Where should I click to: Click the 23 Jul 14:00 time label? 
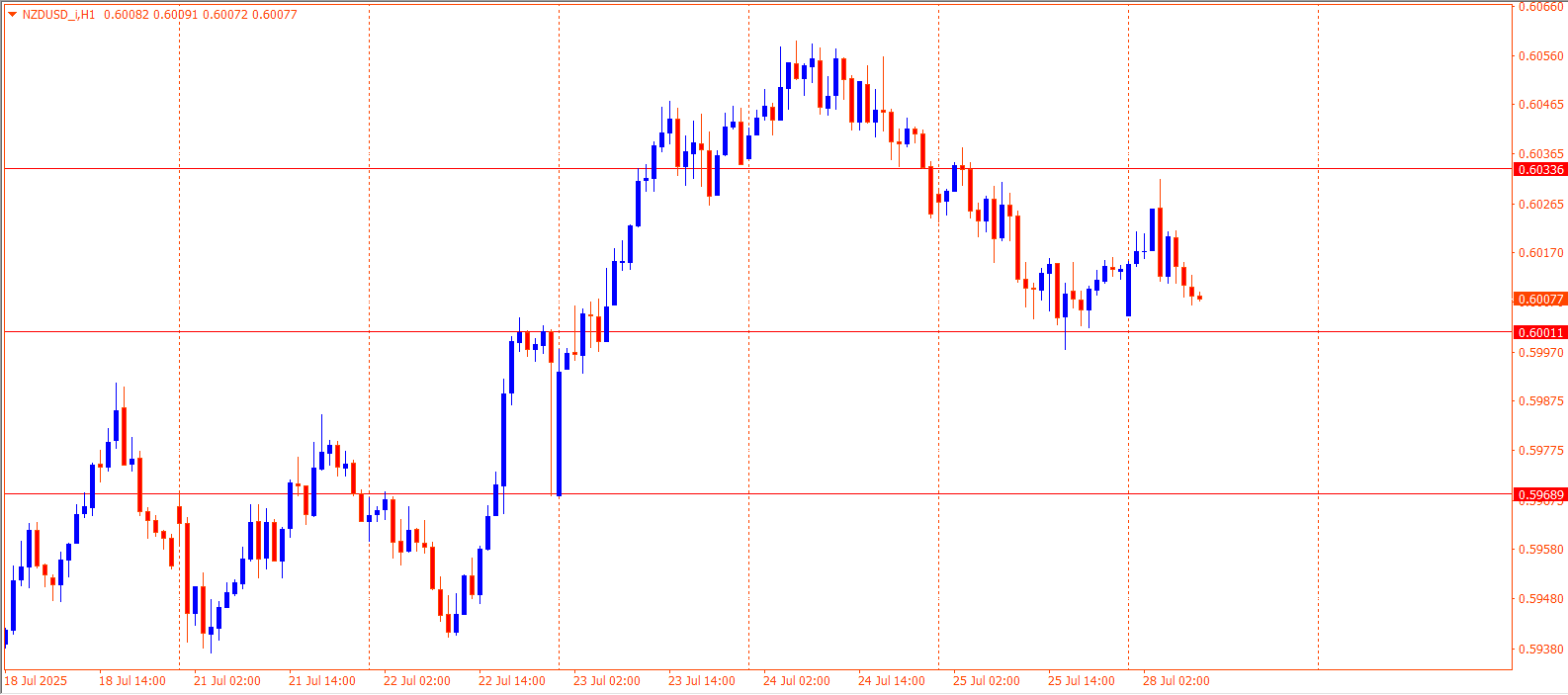pos(702,681)
